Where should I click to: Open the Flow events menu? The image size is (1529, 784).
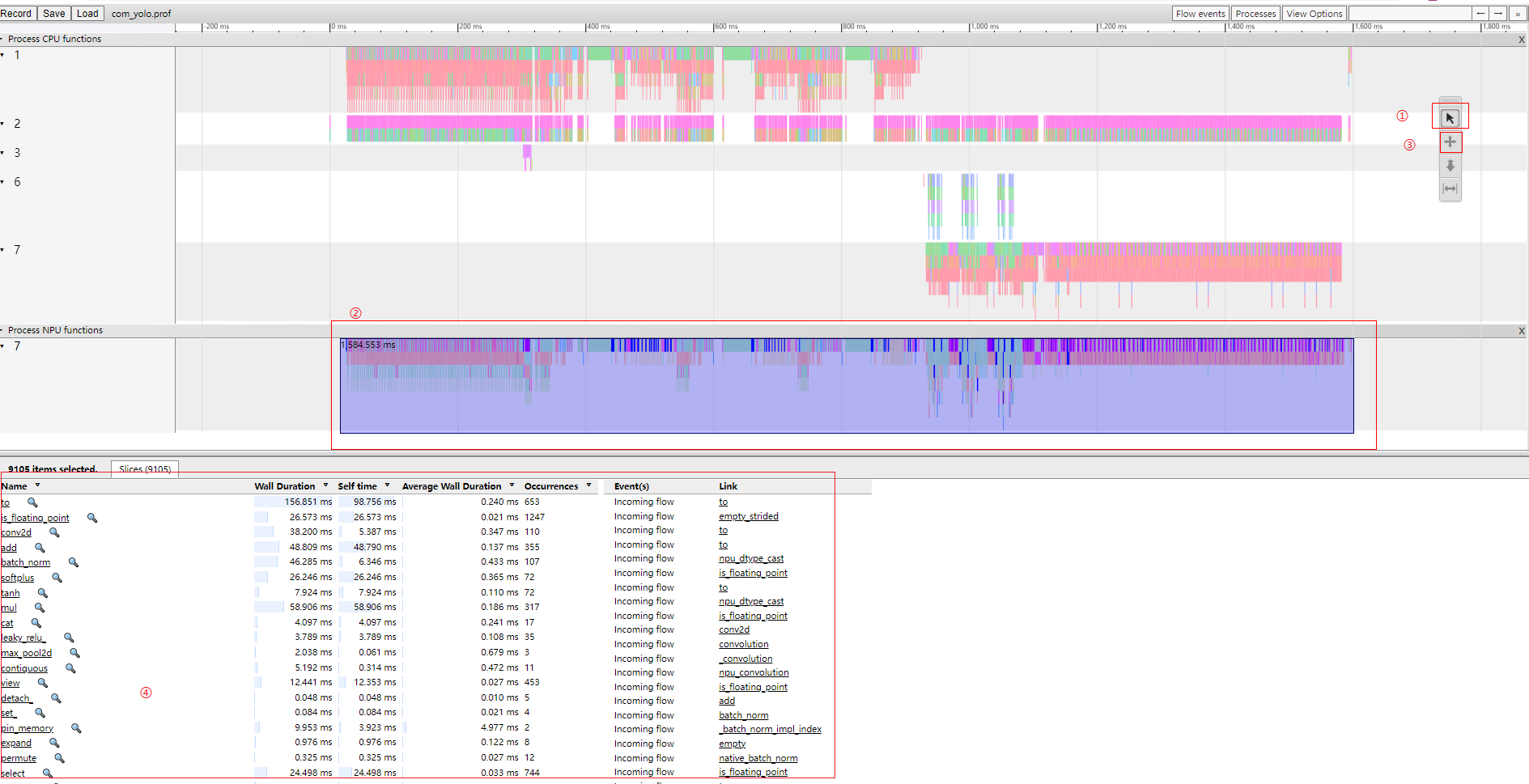[x=1200, y=14]
